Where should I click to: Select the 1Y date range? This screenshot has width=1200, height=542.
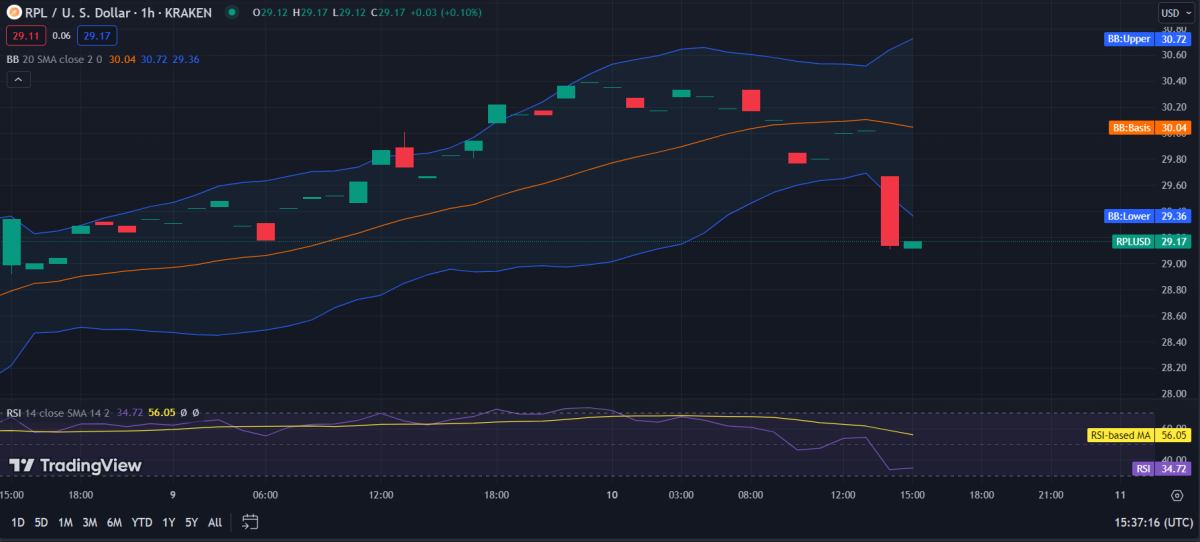pyautogui.click(x=168, y=522)
